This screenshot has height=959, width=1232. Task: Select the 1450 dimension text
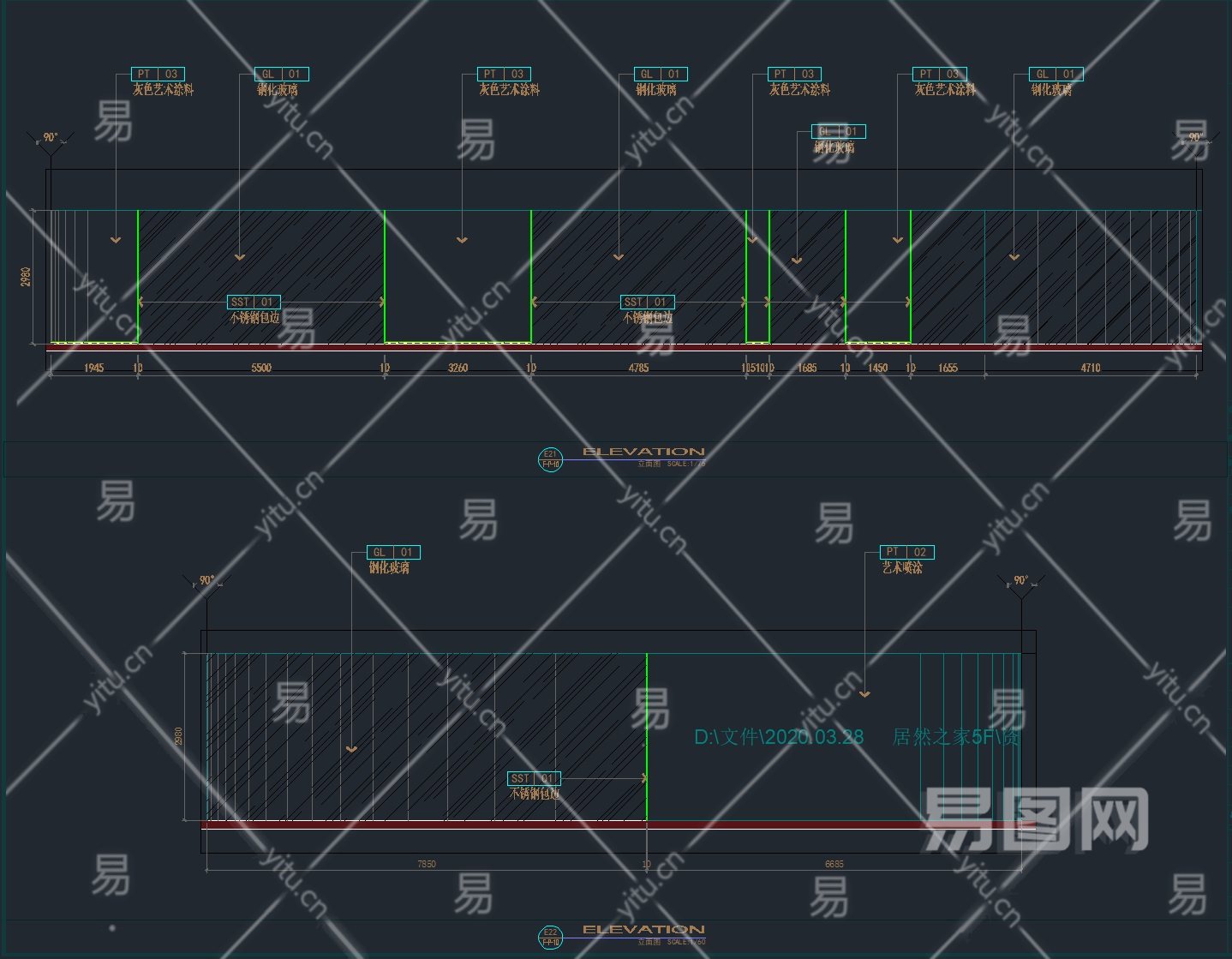[x=878, y=368]
